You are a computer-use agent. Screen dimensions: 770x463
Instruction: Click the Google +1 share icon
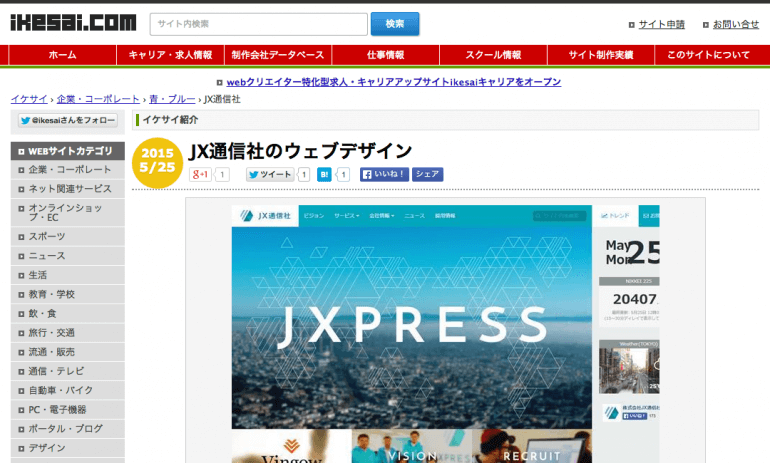click(200, 174)
